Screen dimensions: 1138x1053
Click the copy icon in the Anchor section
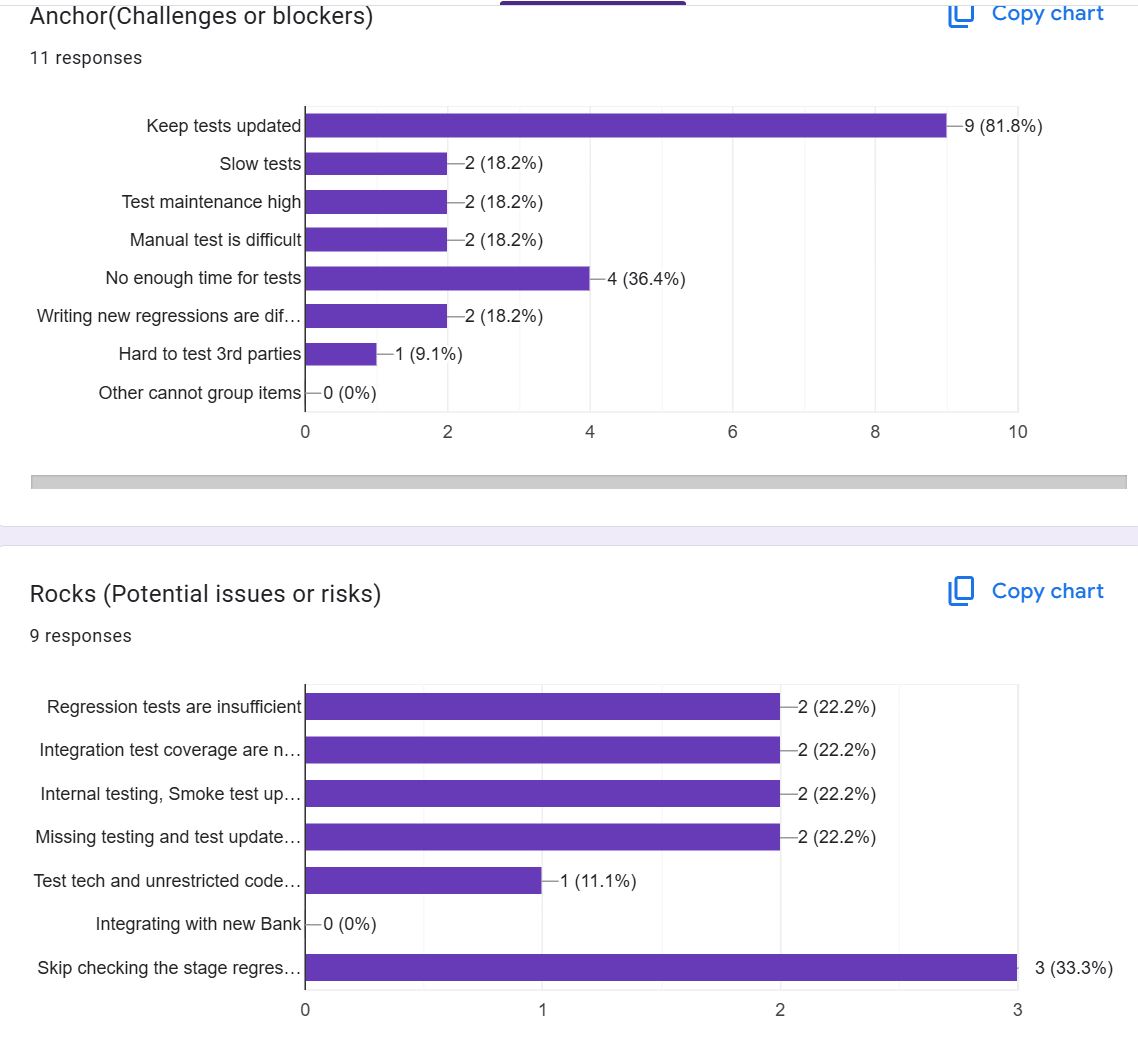pyautogui.click(x=960, y=13)
